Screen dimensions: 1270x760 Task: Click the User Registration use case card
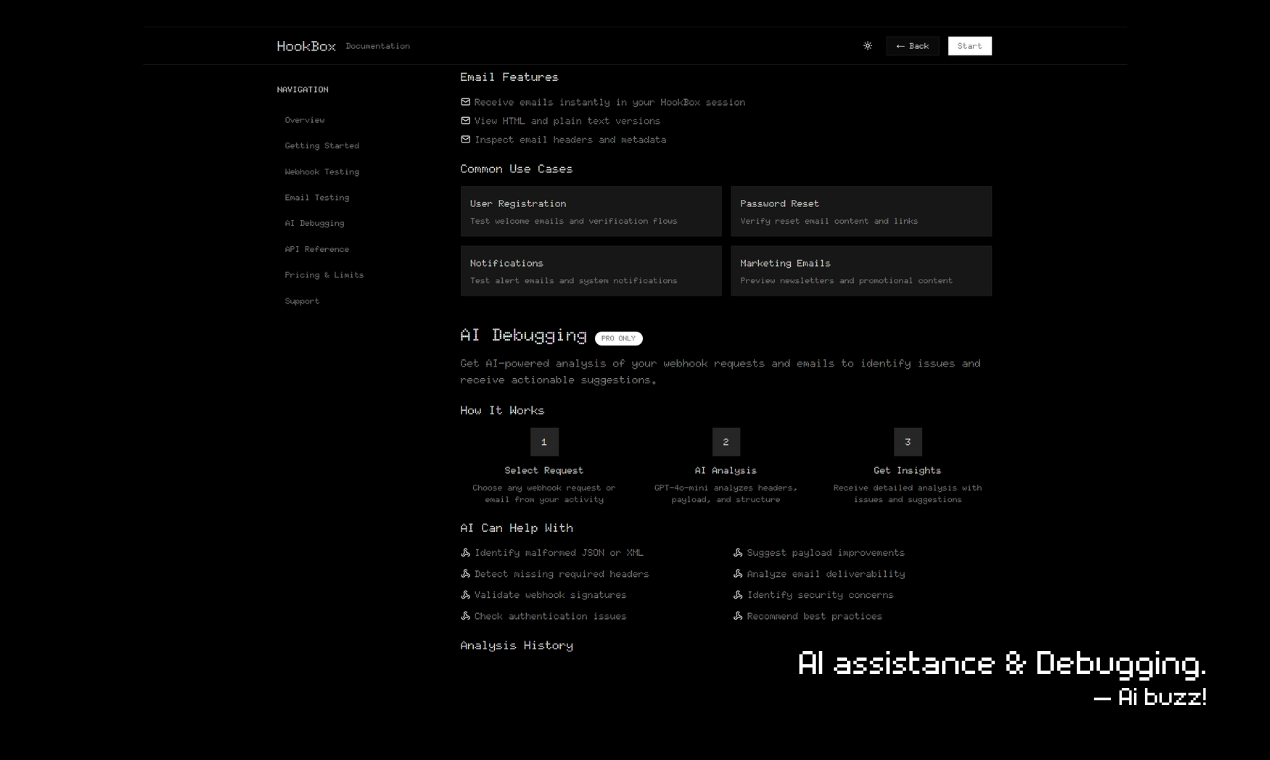(591, 211)
